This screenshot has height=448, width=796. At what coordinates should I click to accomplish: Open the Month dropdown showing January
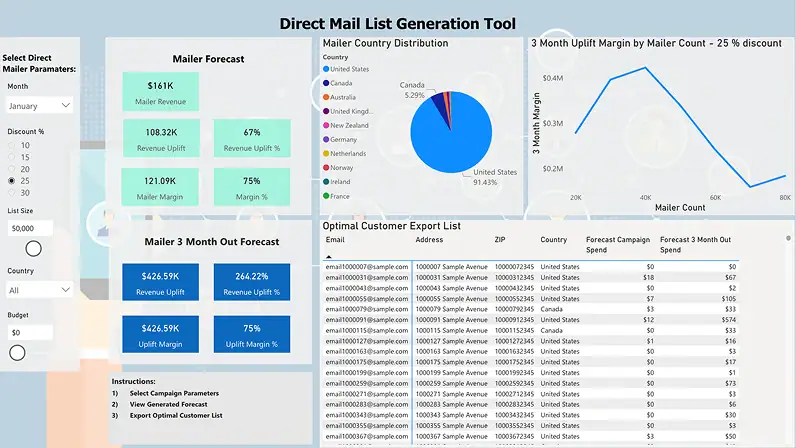[39, 105]
